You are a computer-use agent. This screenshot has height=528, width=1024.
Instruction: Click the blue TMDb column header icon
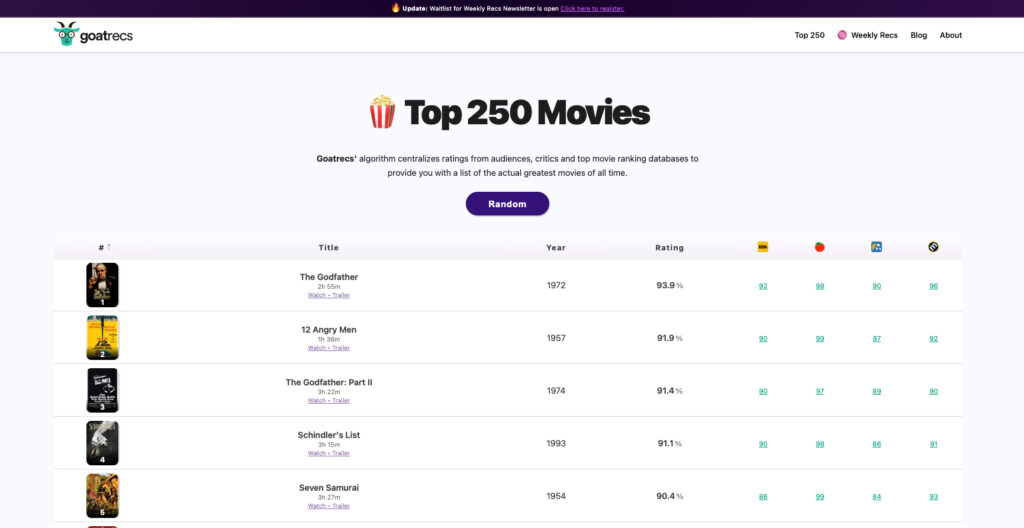[876, 247]
